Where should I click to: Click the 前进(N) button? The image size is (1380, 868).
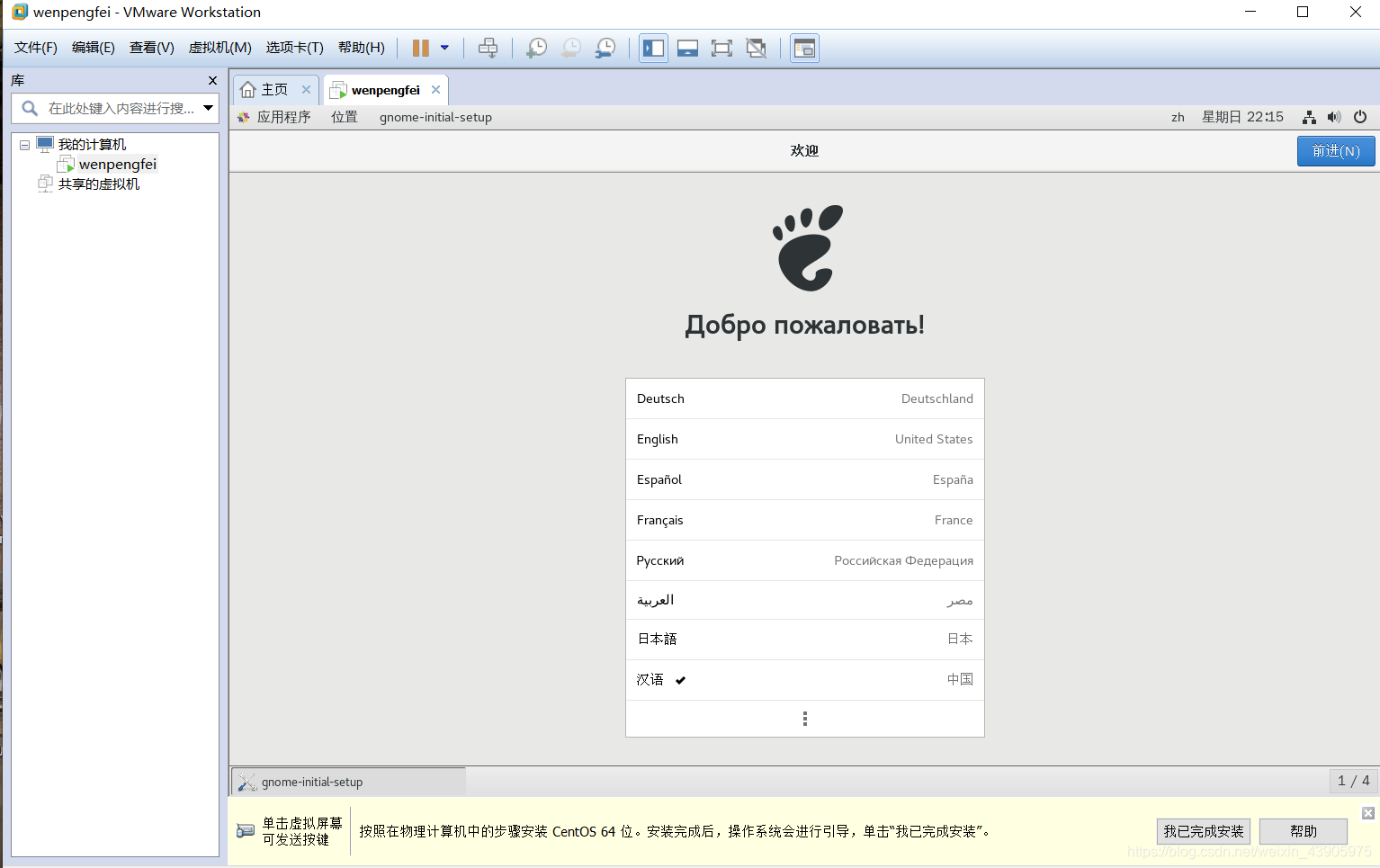[1336, 151]
